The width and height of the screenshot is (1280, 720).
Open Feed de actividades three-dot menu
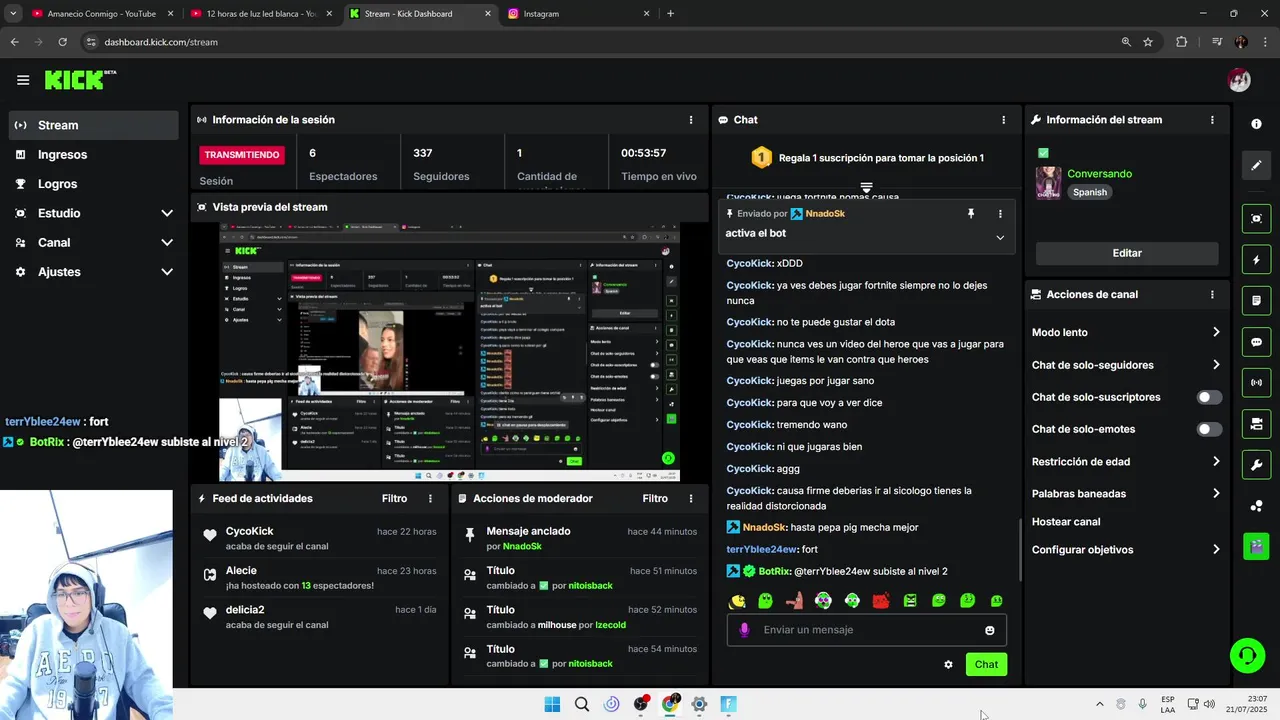pyautogui.click(x=431, y=499)
